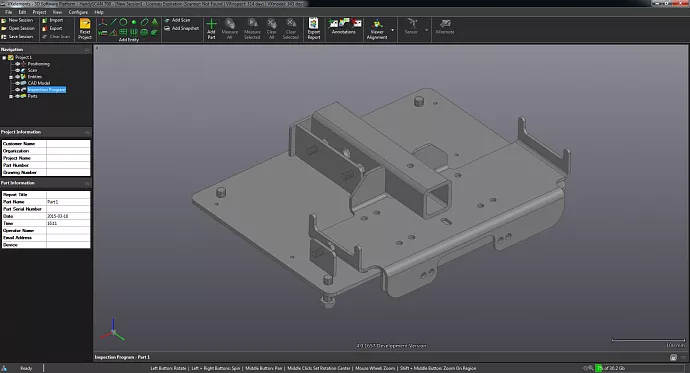The width and height of the screenshot is (690, 373).
Task: Click the New Session button
Action: point(17,20)
